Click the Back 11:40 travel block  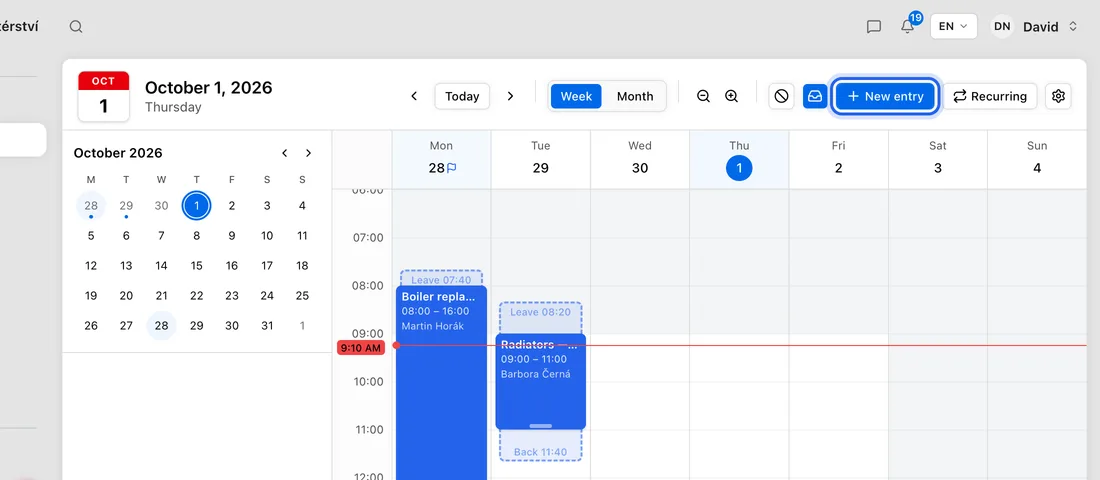541,446
